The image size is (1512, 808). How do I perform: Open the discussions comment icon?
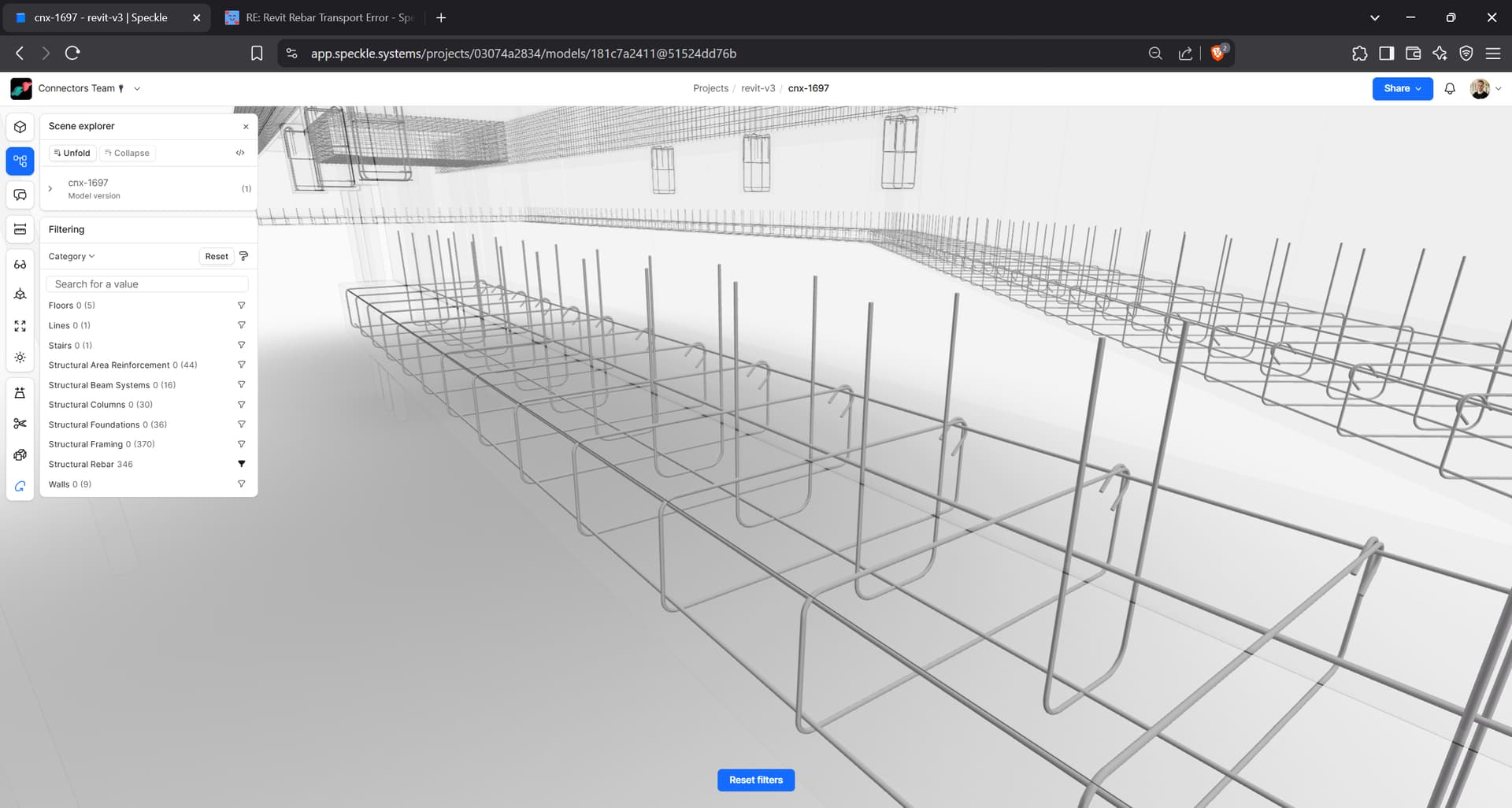tap(20, 195)
